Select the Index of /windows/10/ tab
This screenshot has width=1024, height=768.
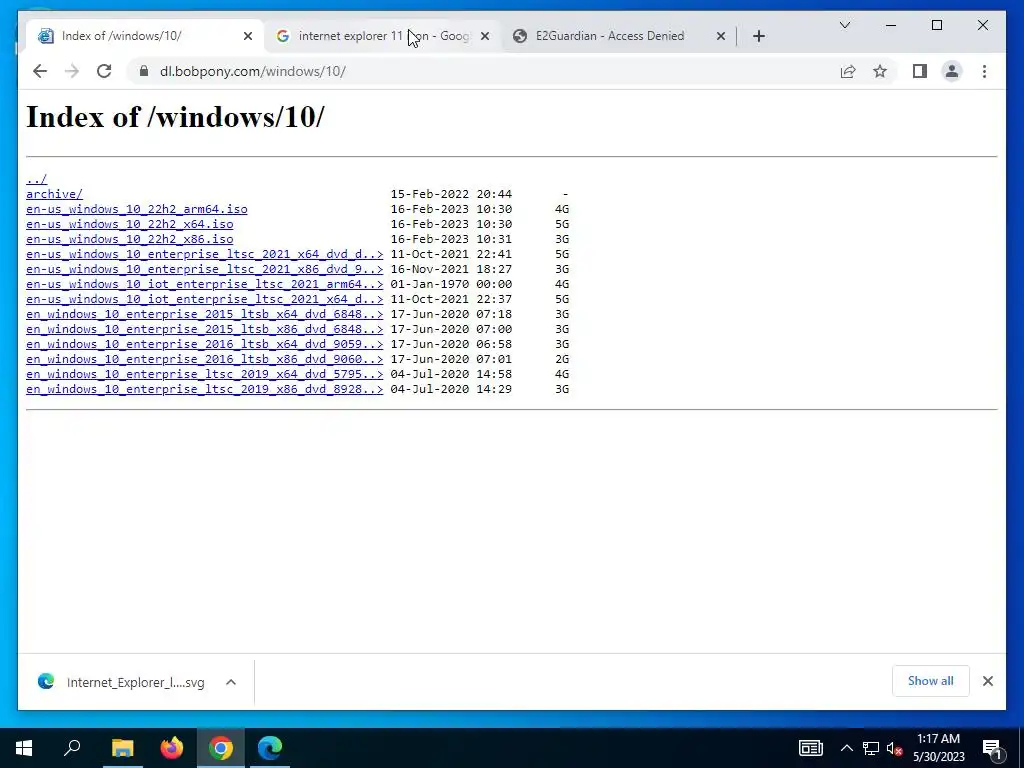coord(145,36)
